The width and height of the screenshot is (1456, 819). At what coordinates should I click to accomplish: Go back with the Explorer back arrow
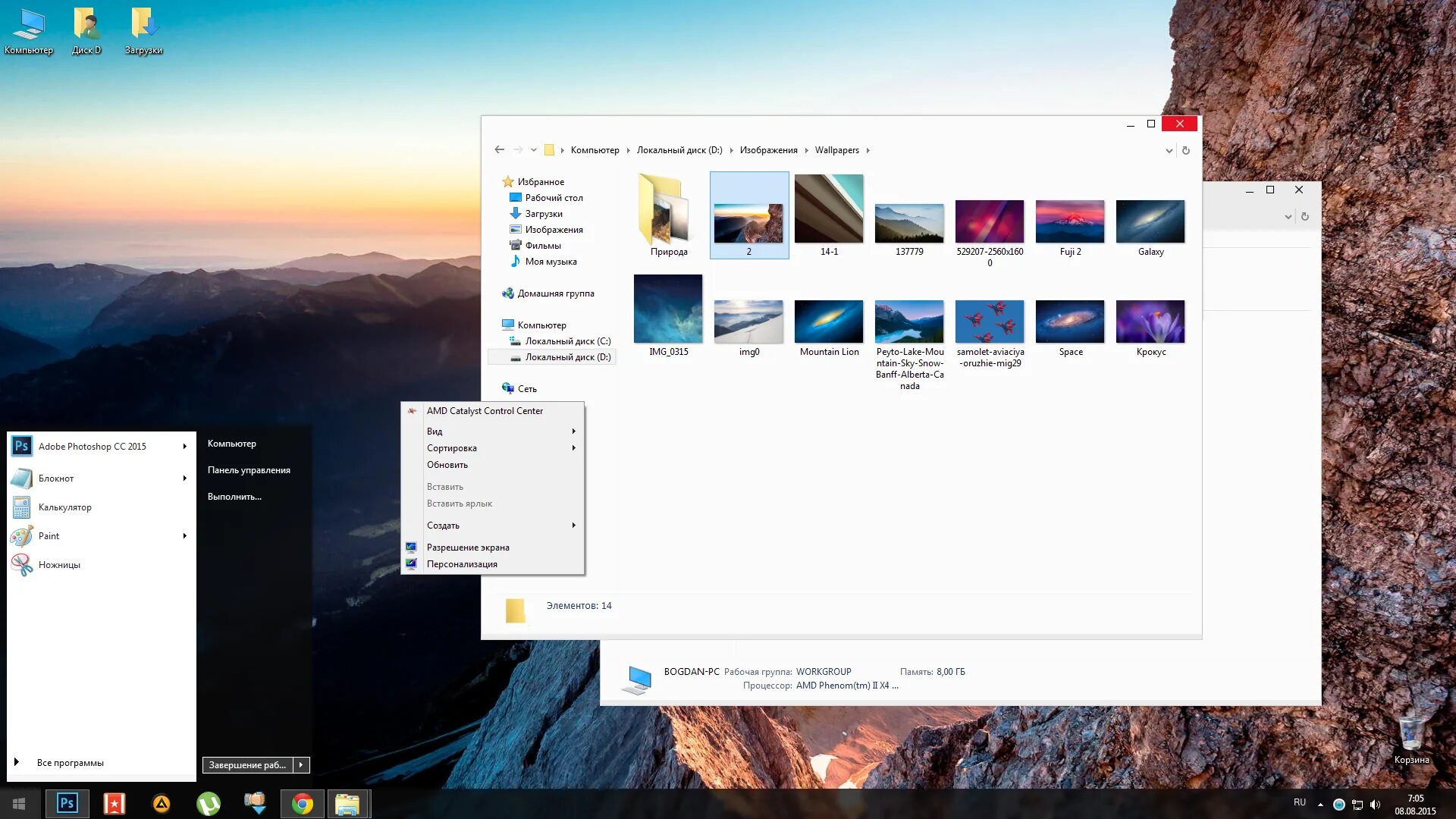point(499,150)
